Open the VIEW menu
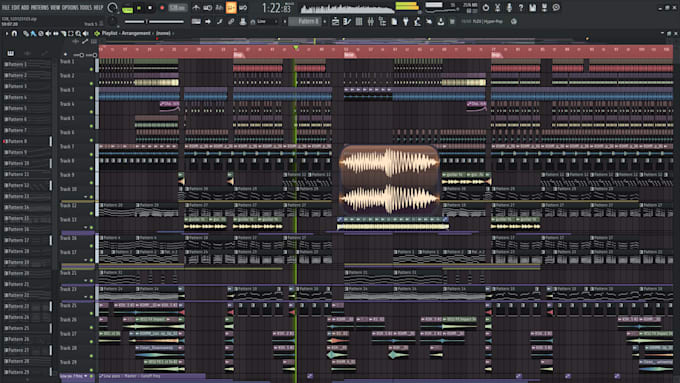The height and width of the screenshot is (383, 680). pyautogui.click(x=56, y=8)
